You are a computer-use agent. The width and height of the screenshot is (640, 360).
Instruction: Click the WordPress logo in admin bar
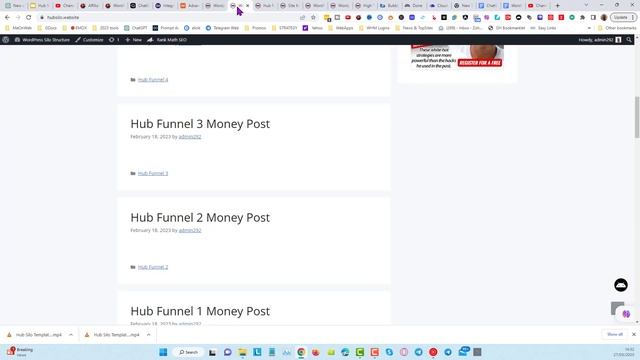click(x=6, y=40)
